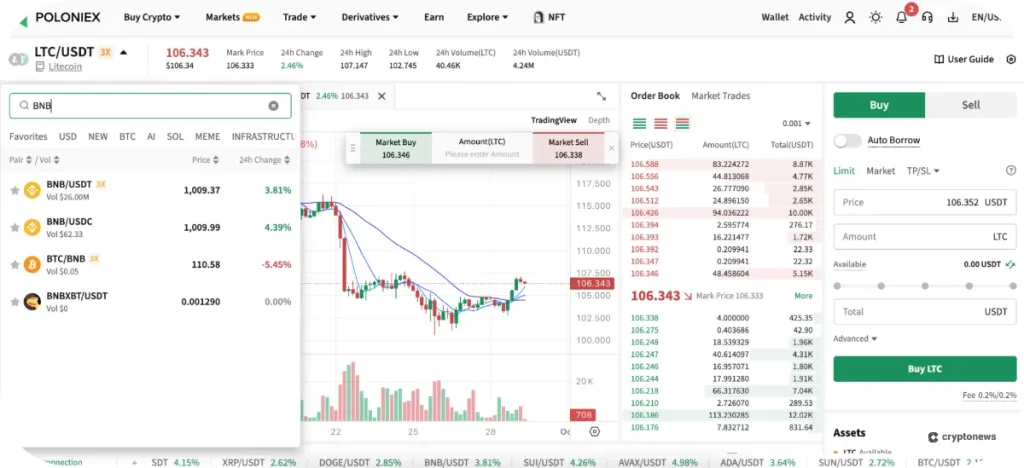This screenshot has width=1024, height=468.
Task: Open the User Guide book link
Action: pyautogui.click(x=964, y=59)
